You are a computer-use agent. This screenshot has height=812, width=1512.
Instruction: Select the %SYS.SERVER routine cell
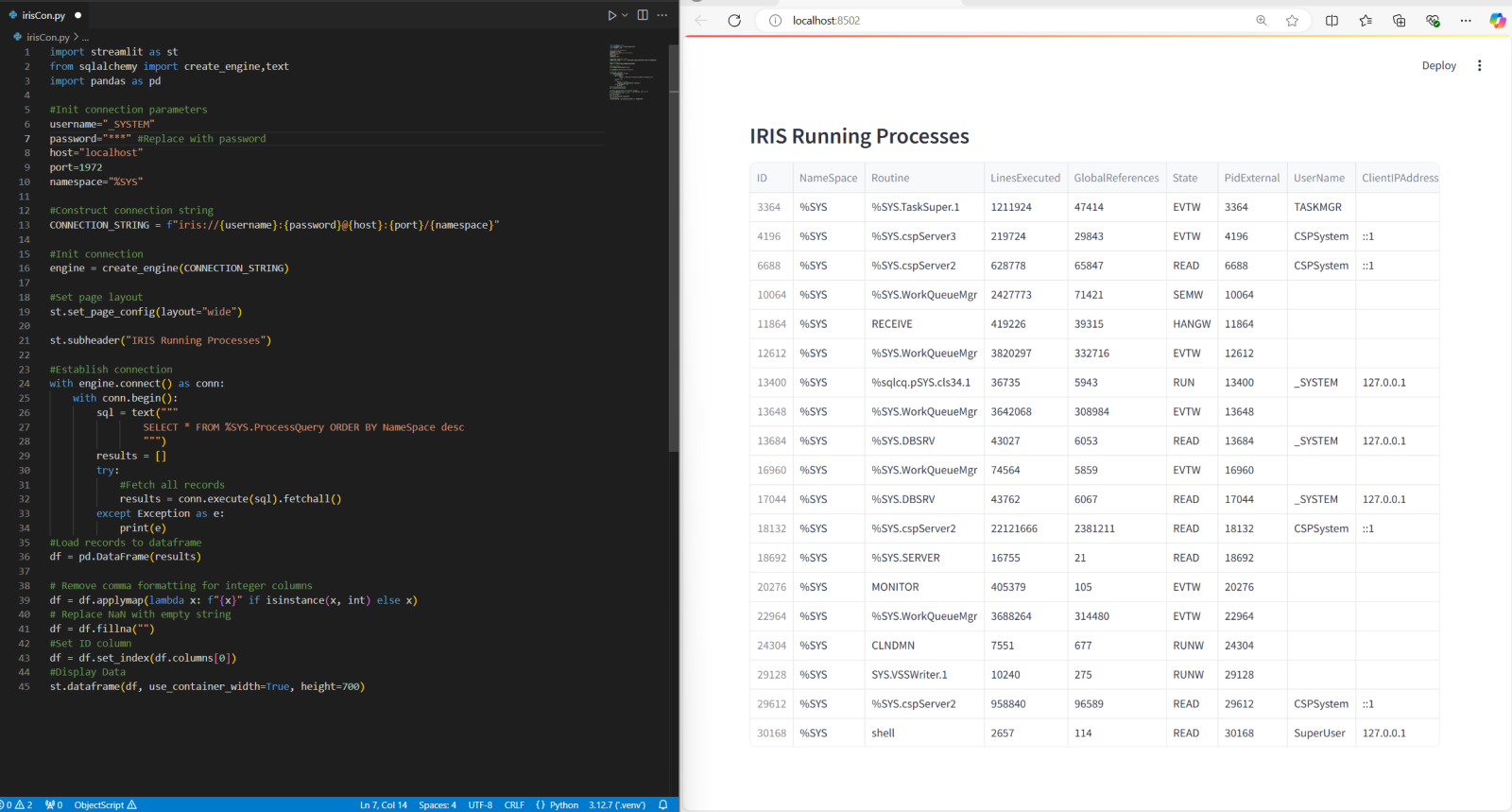[x=924, y=559]
